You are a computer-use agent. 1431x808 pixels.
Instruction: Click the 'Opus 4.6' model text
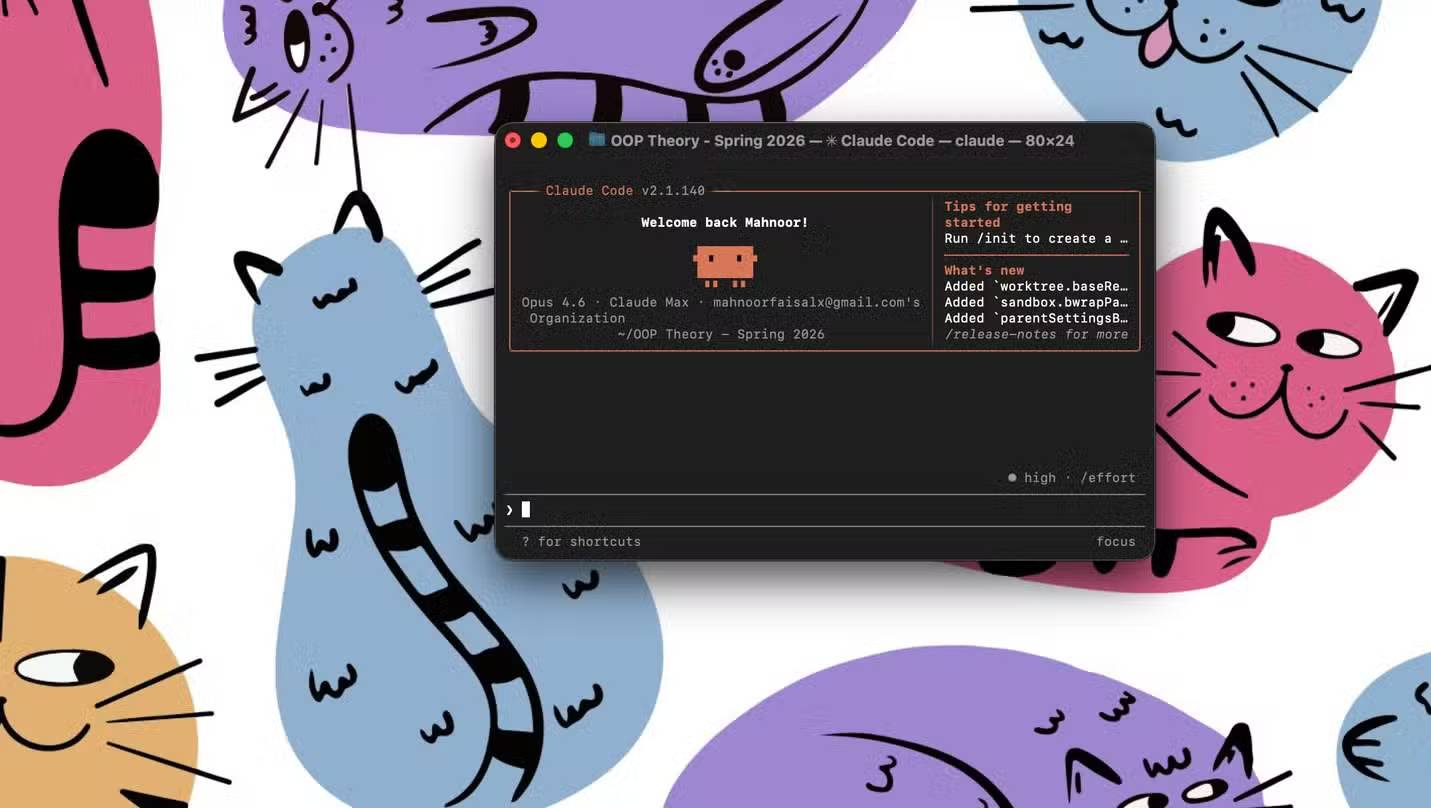[553, 302]
